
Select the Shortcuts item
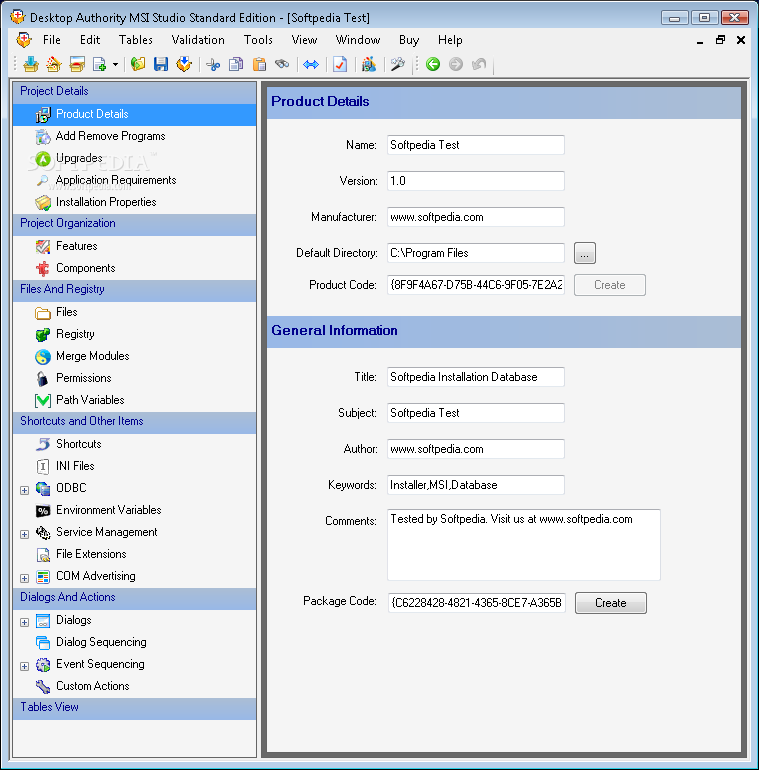coord(79,444)
